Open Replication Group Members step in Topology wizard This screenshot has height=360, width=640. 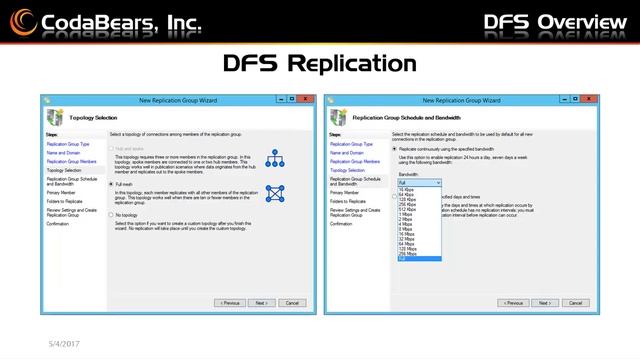(71, 161)
